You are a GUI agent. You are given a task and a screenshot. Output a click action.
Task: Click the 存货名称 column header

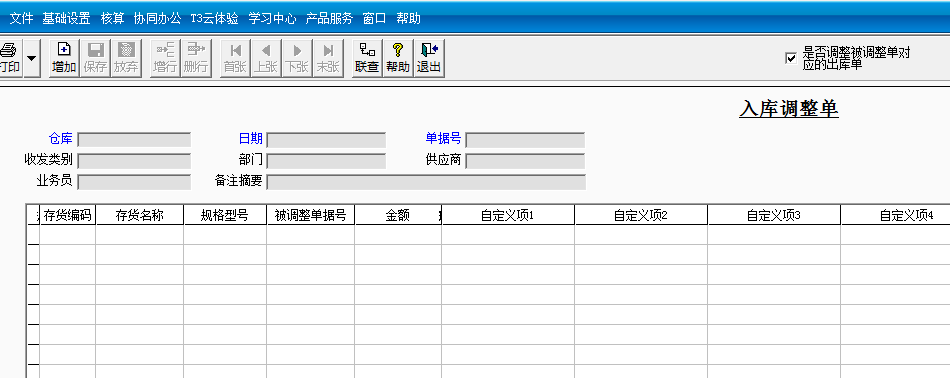pos(139,215)
